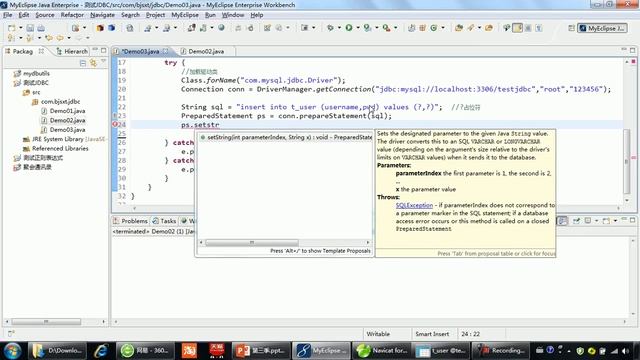Minimize the Package Explorer view

(95, 50)
